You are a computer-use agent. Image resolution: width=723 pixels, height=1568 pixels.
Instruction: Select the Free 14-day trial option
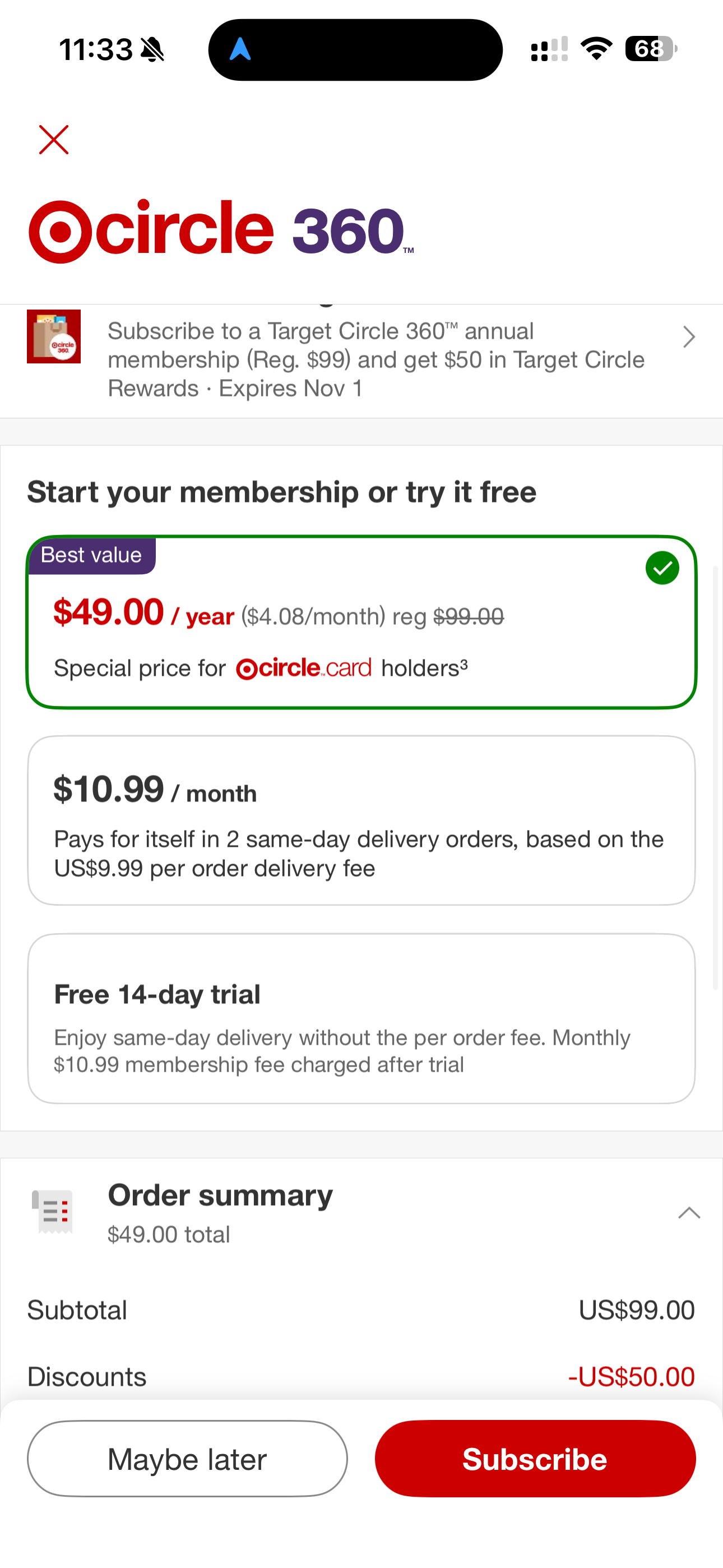pos(361,1018)
